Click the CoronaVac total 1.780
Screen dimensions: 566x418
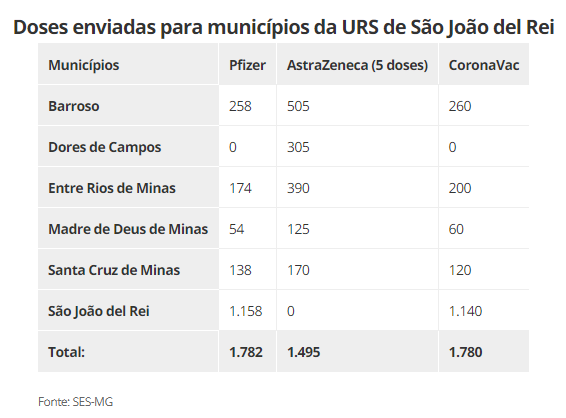465,352
